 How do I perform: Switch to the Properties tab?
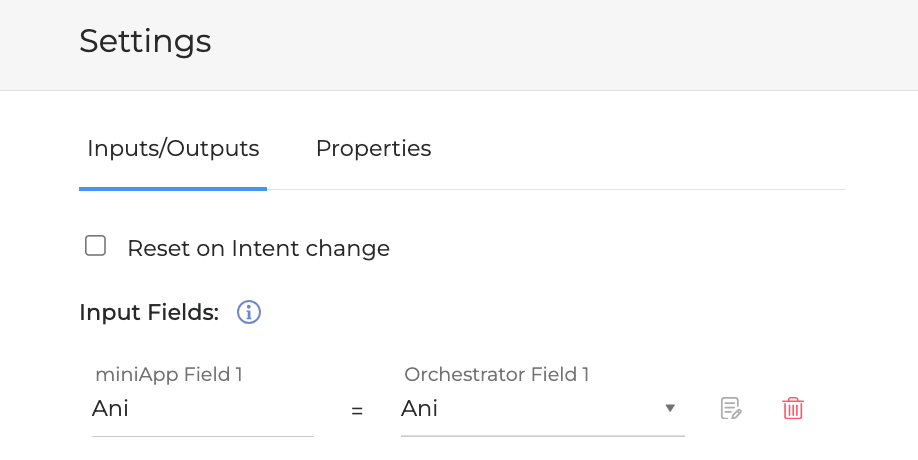[x=373, y=149]
